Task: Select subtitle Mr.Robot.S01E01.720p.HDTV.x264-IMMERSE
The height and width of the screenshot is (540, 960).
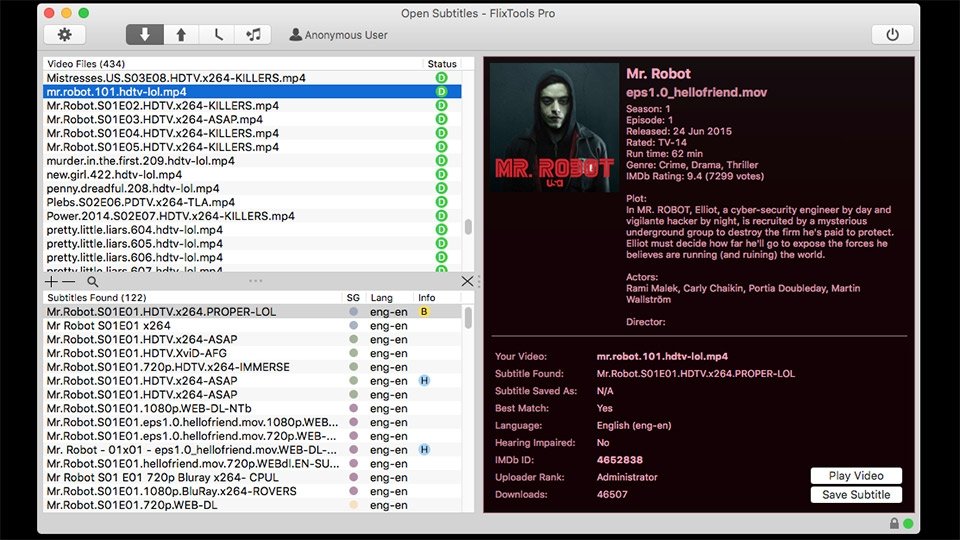Action: (252, 367)
